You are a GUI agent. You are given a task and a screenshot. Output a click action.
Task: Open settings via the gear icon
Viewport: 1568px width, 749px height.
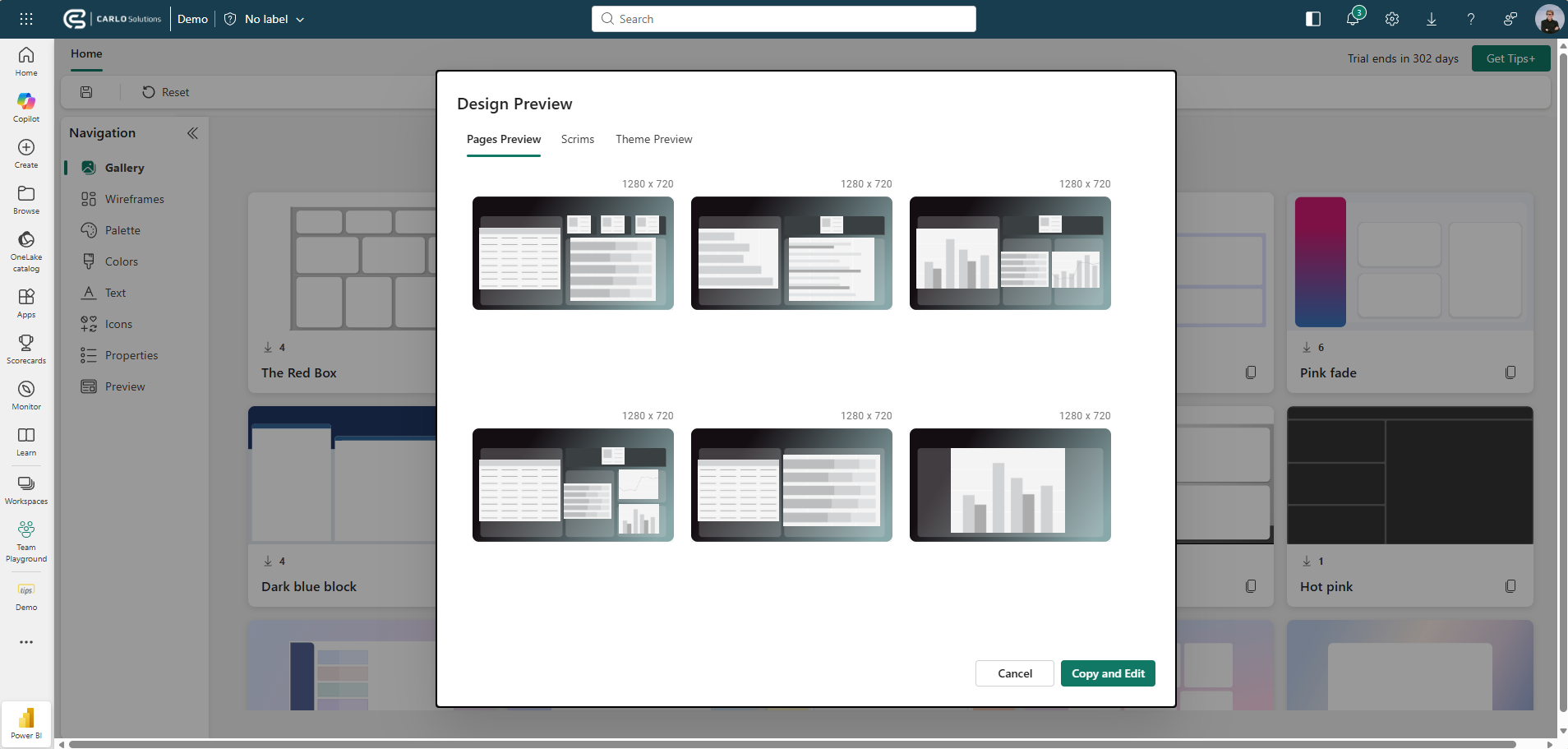[x=1391, y=18]
